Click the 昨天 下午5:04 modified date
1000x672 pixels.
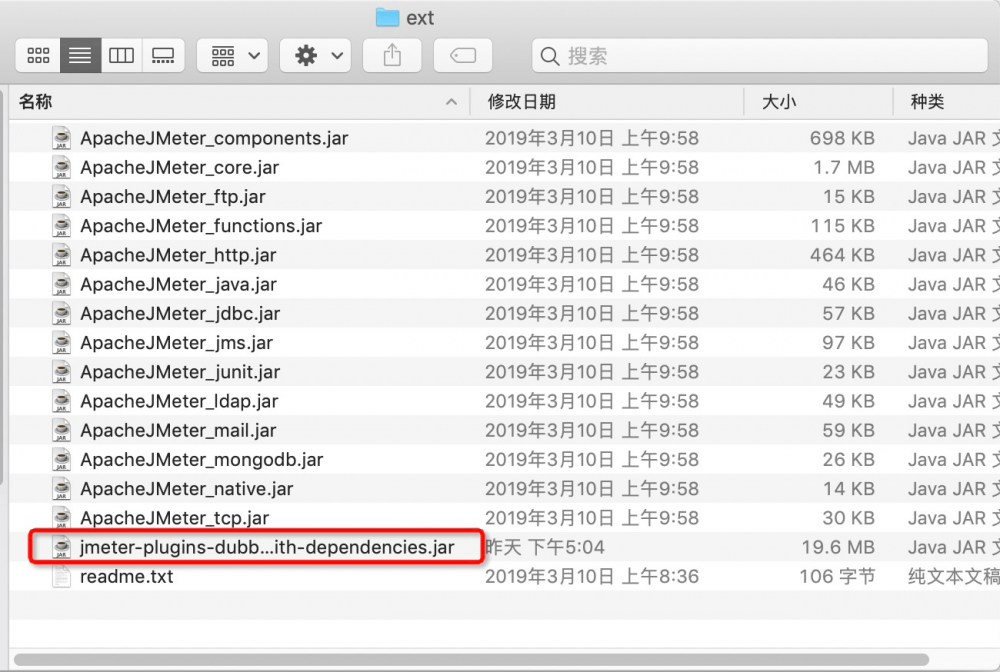(545, 548)
